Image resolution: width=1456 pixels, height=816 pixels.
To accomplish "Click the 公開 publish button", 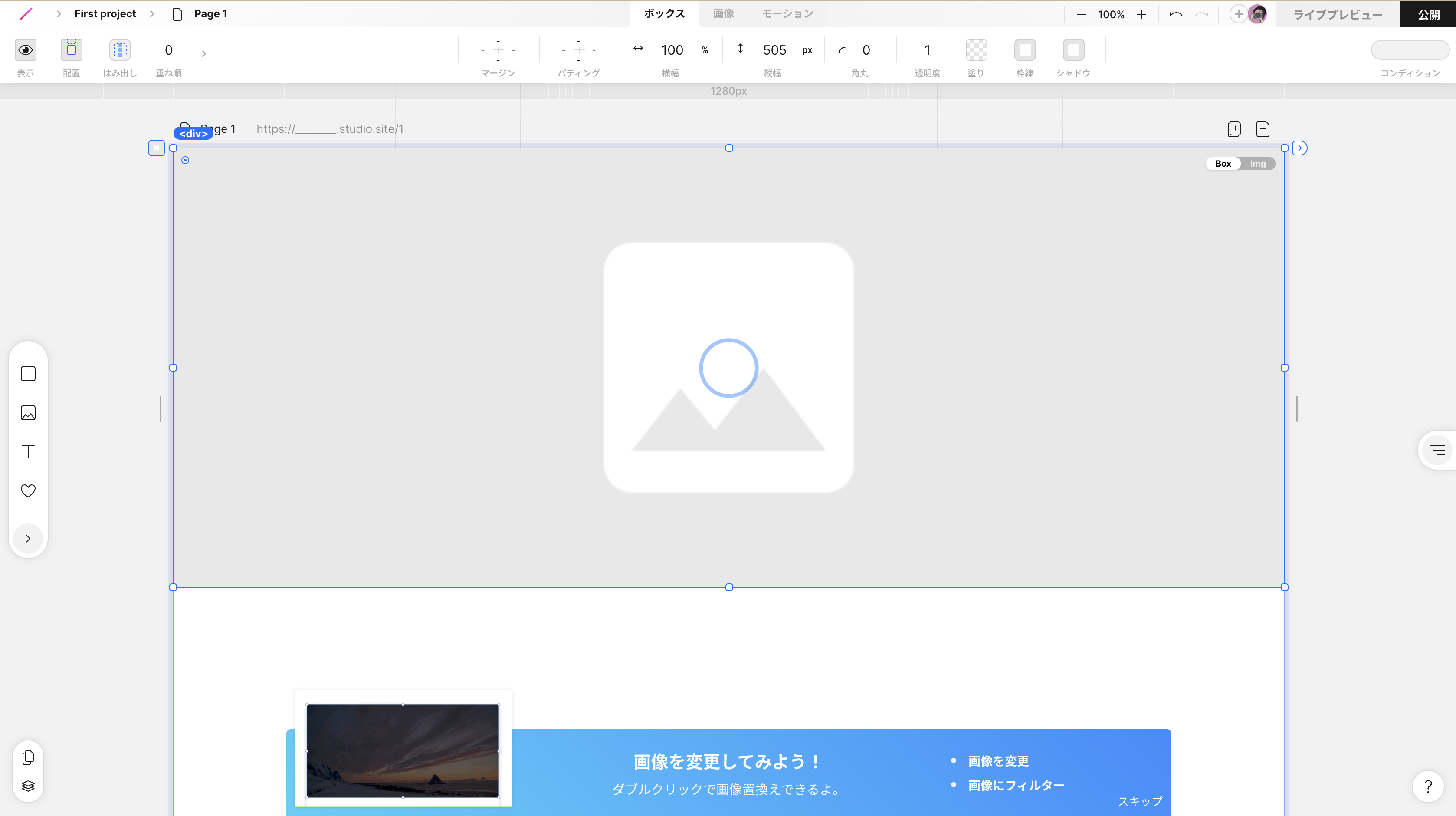I will click(x=1428, y=15).
